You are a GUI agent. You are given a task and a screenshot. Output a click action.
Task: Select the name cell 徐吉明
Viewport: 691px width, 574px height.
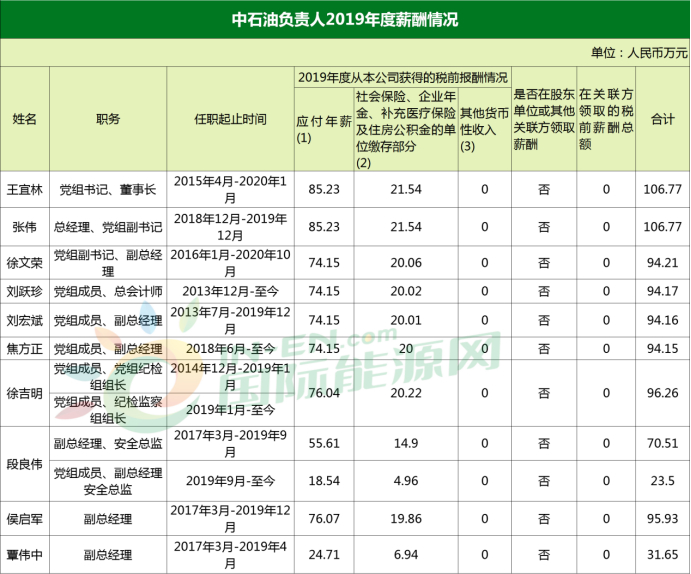pyautogui.click(x=25, y=393)
